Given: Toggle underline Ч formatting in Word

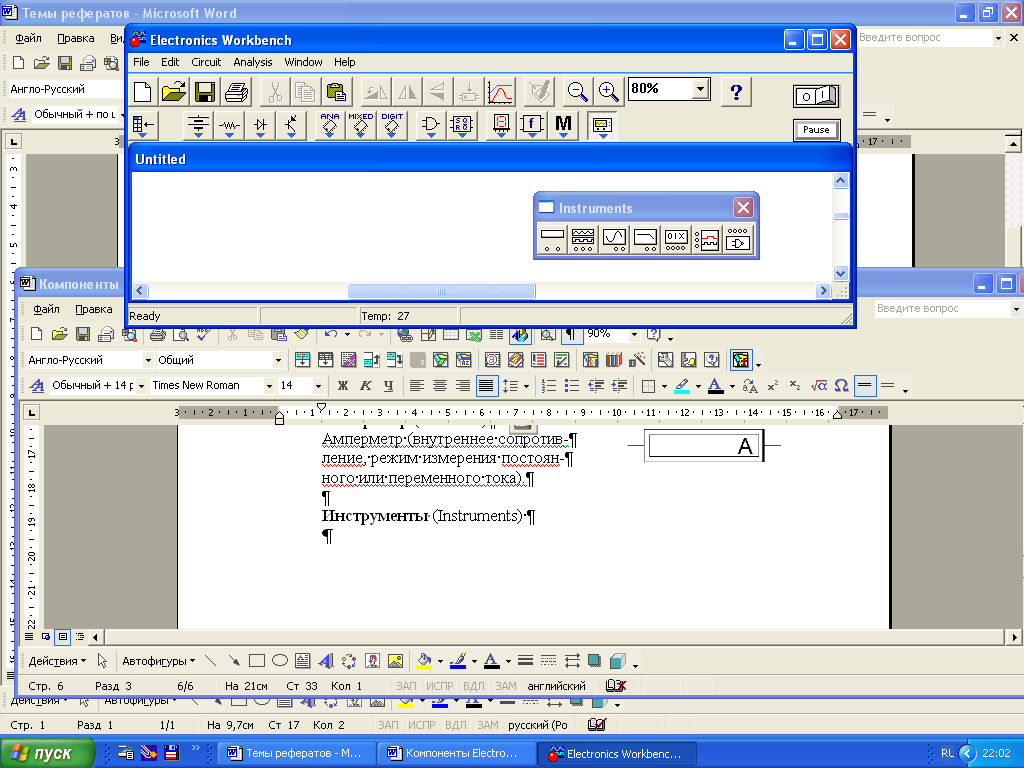Looking at the screenshot, I should tap(389, 385).
